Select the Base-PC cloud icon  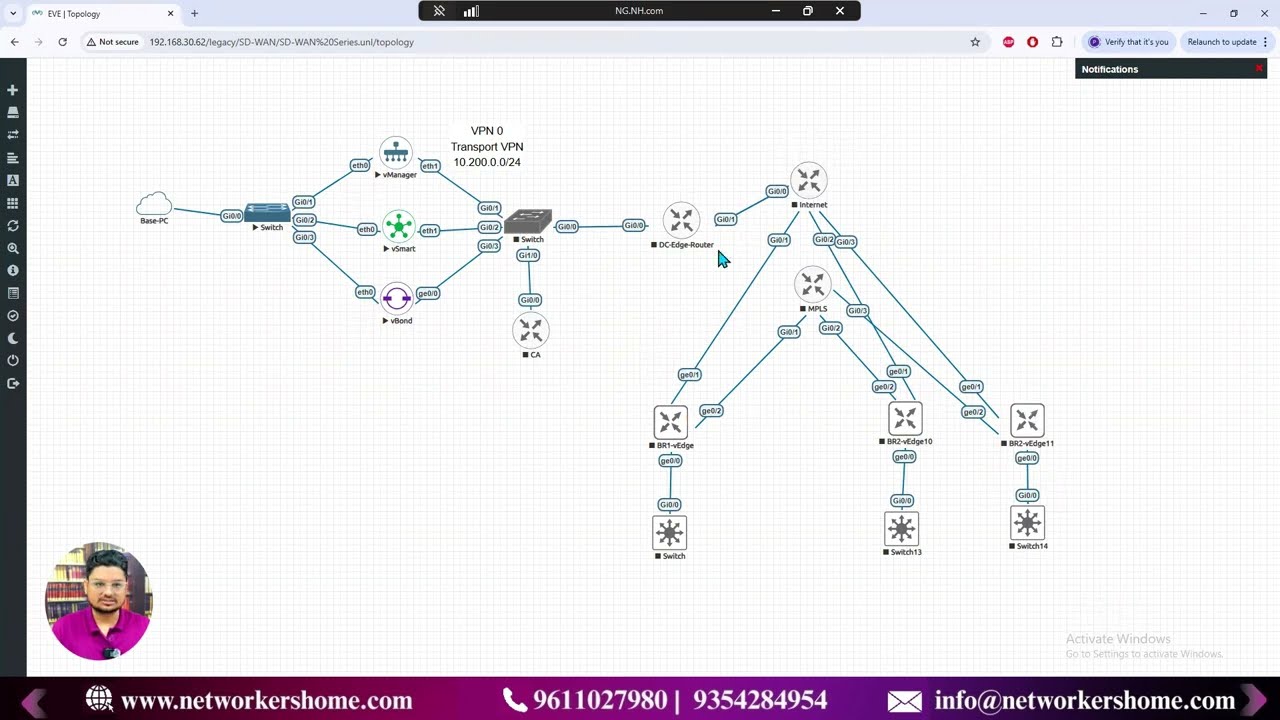coord(154,204)
